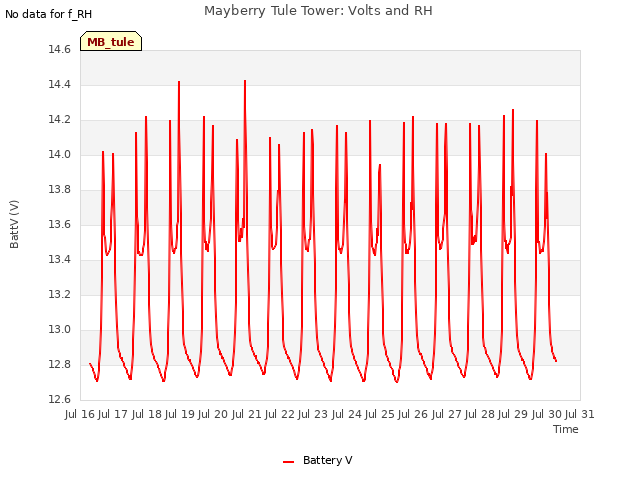Click the Jul 30 x-axis label
Screen dimensions: 640x480
[546, 414]
